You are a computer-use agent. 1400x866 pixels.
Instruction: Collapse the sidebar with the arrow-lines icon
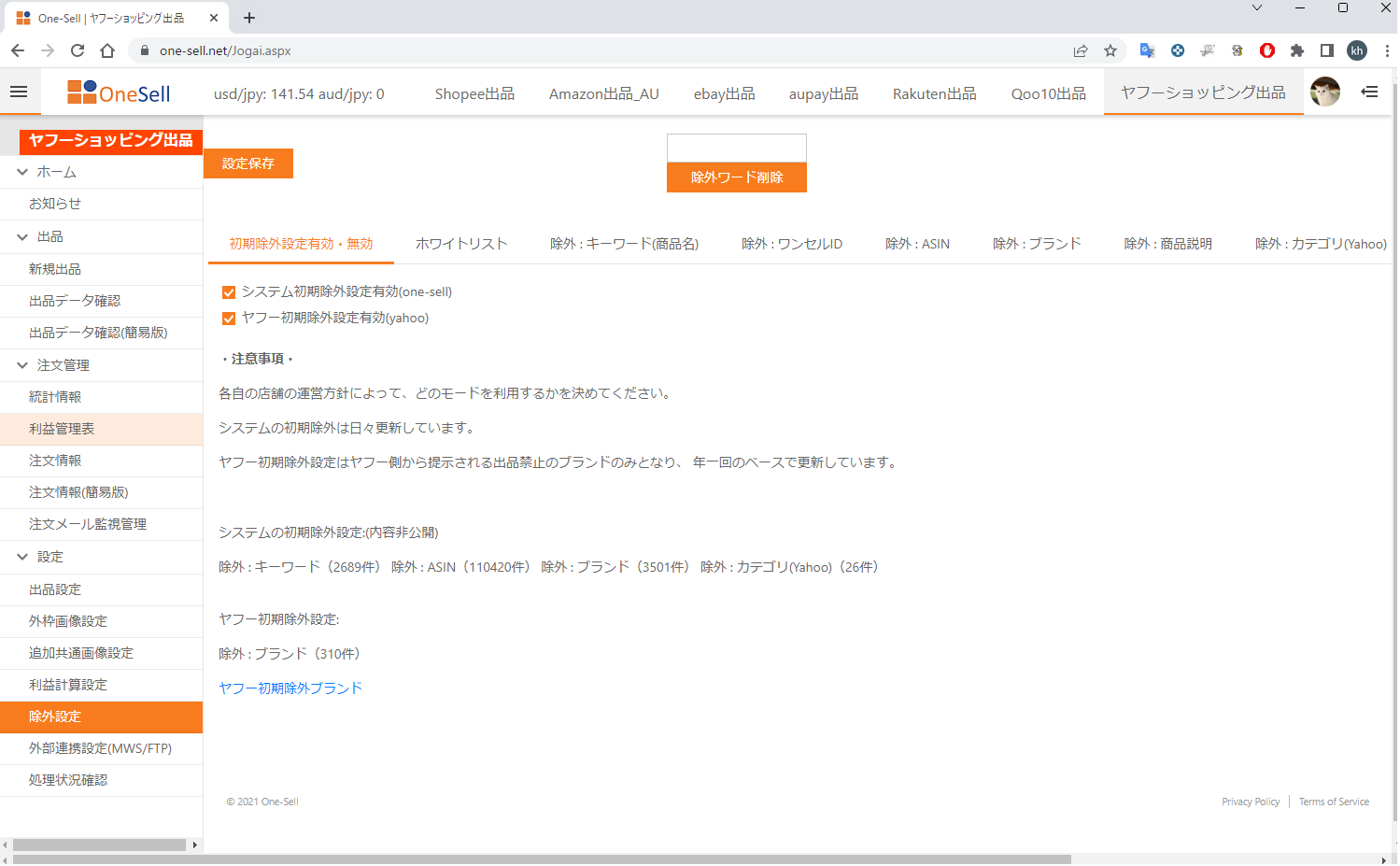[1369, 92]
